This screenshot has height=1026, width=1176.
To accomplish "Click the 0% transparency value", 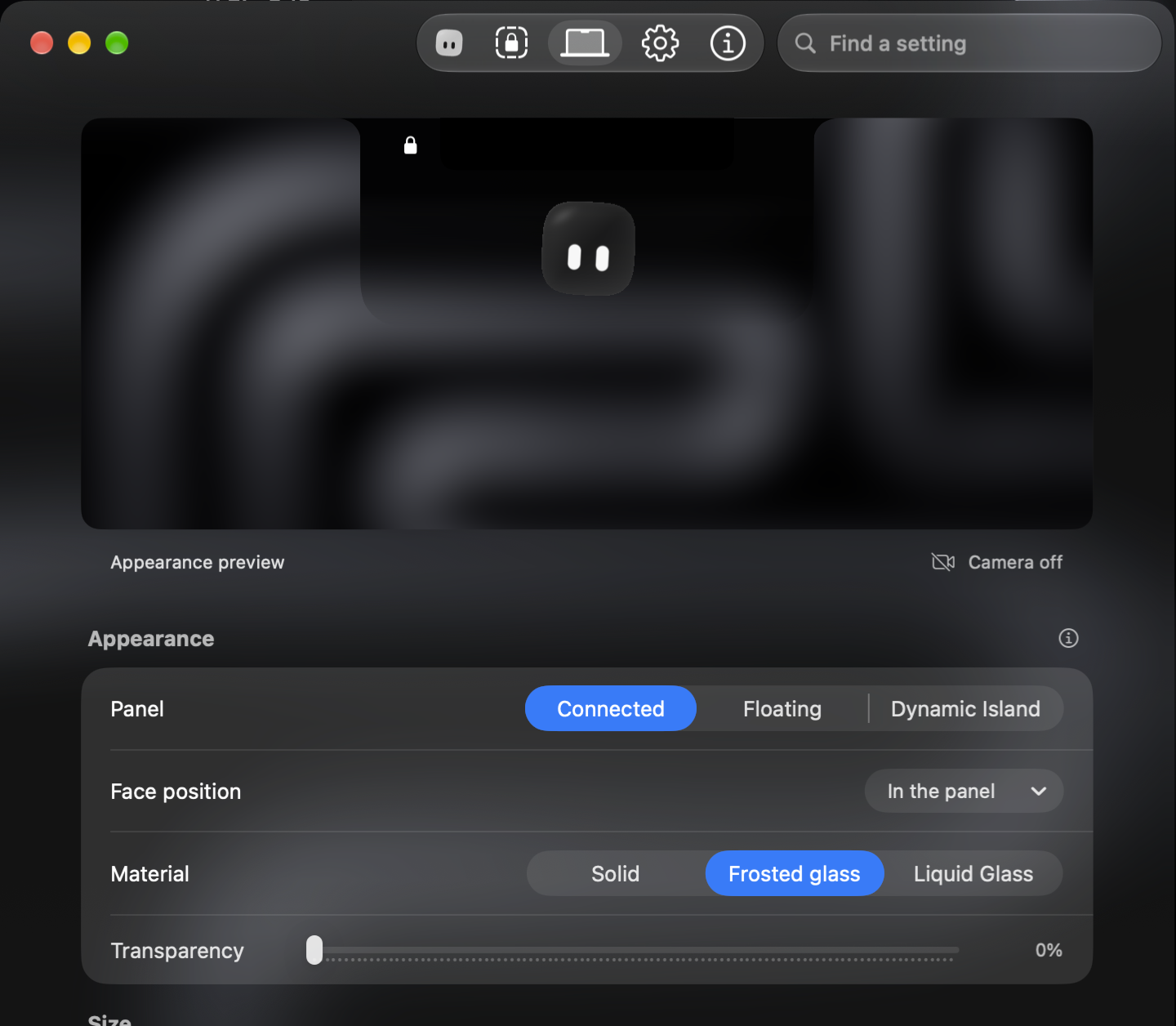I will click(x=1049, y=950).
